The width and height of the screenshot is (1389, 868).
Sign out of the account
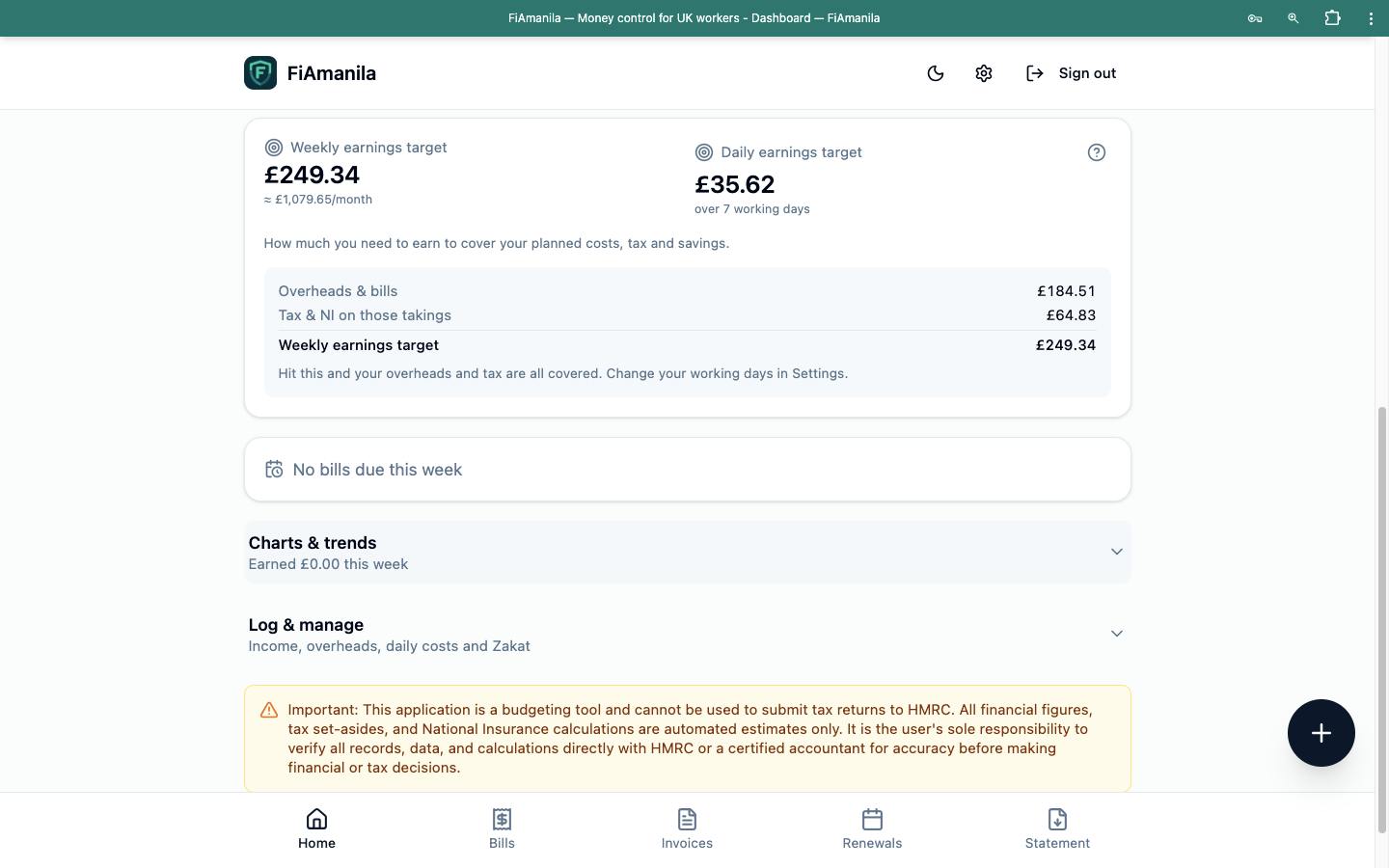tap(1071, 73)
